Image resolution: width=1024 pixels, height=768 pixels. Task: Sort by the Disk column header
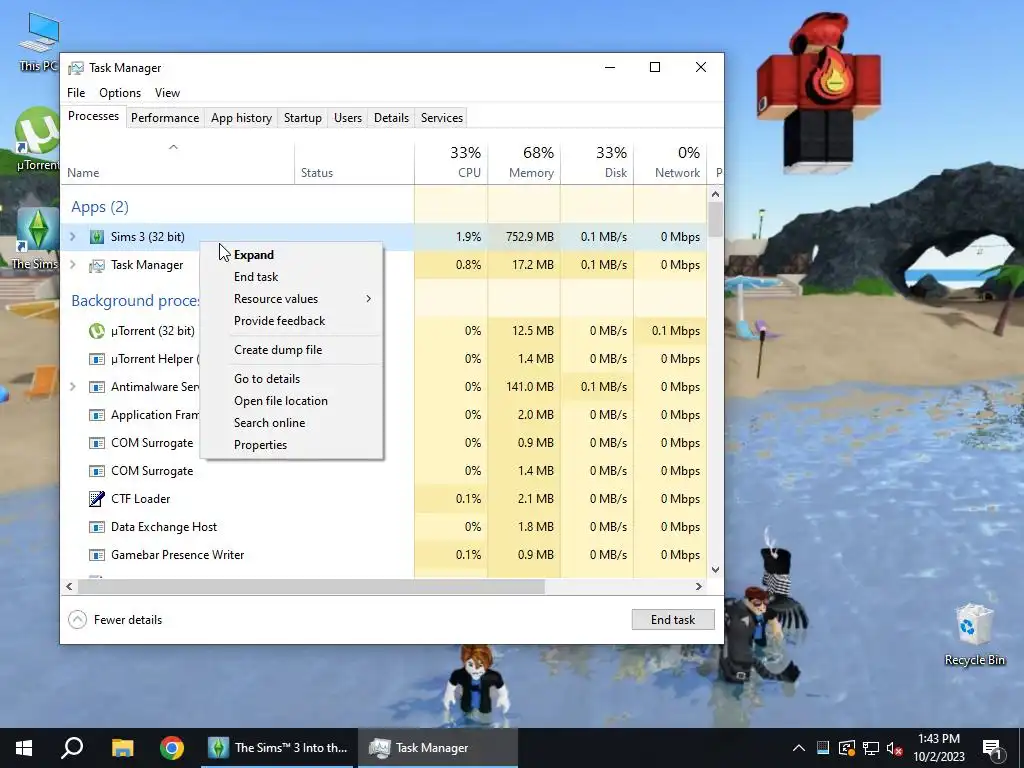pyautogui.click(x=598, y=163)
